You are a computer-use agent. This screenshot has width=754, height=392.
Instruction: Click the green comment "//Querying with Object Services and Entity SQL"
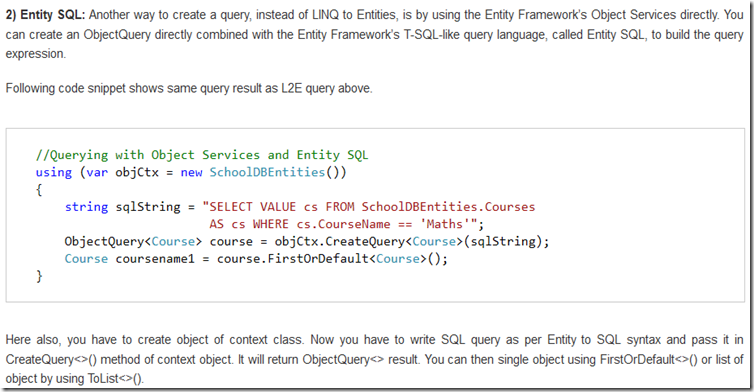pos(202,155)
